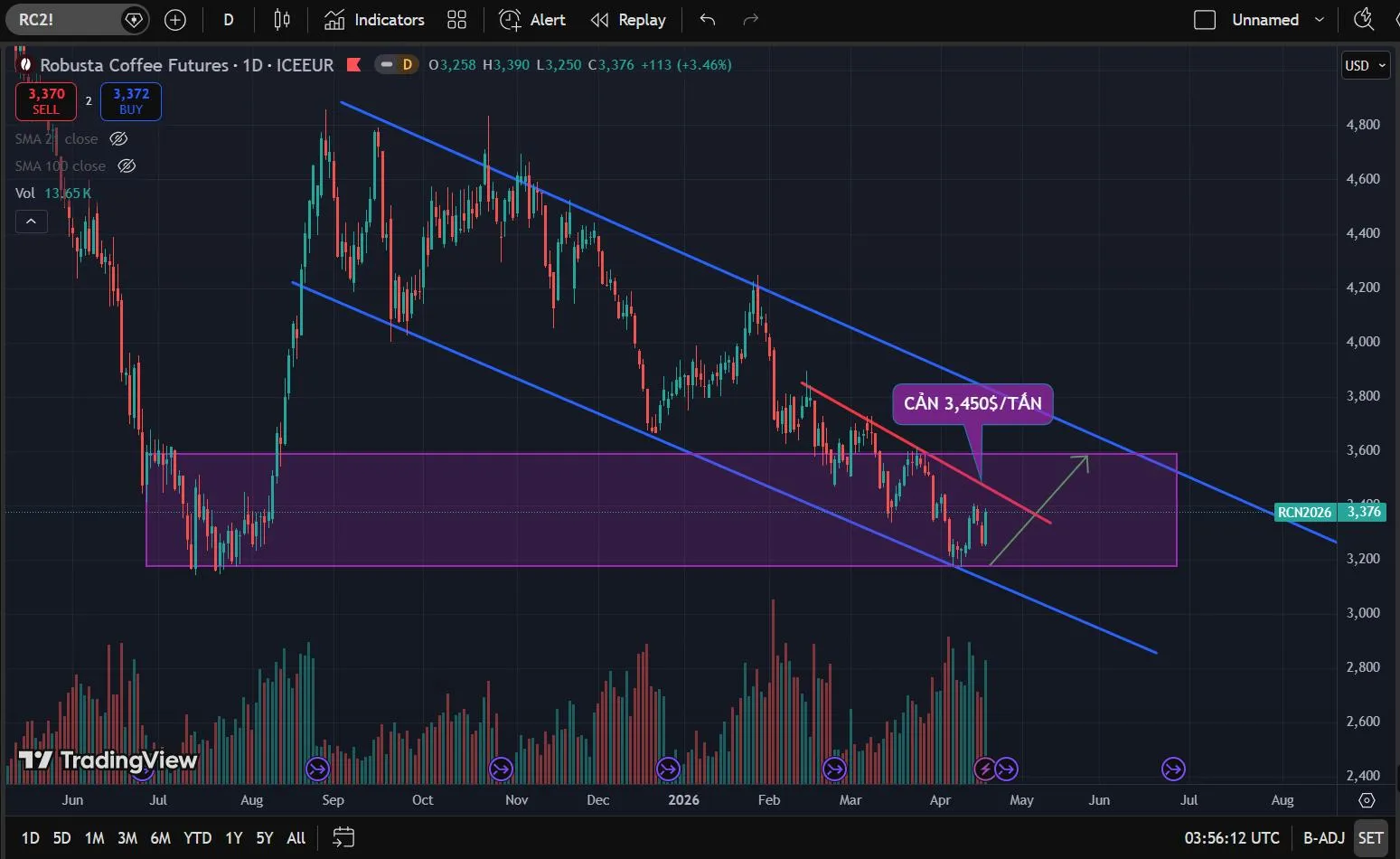Expand the Unnamed layout dropdown
This screenshot has width=1400, height=859.
pos(1320,20)
